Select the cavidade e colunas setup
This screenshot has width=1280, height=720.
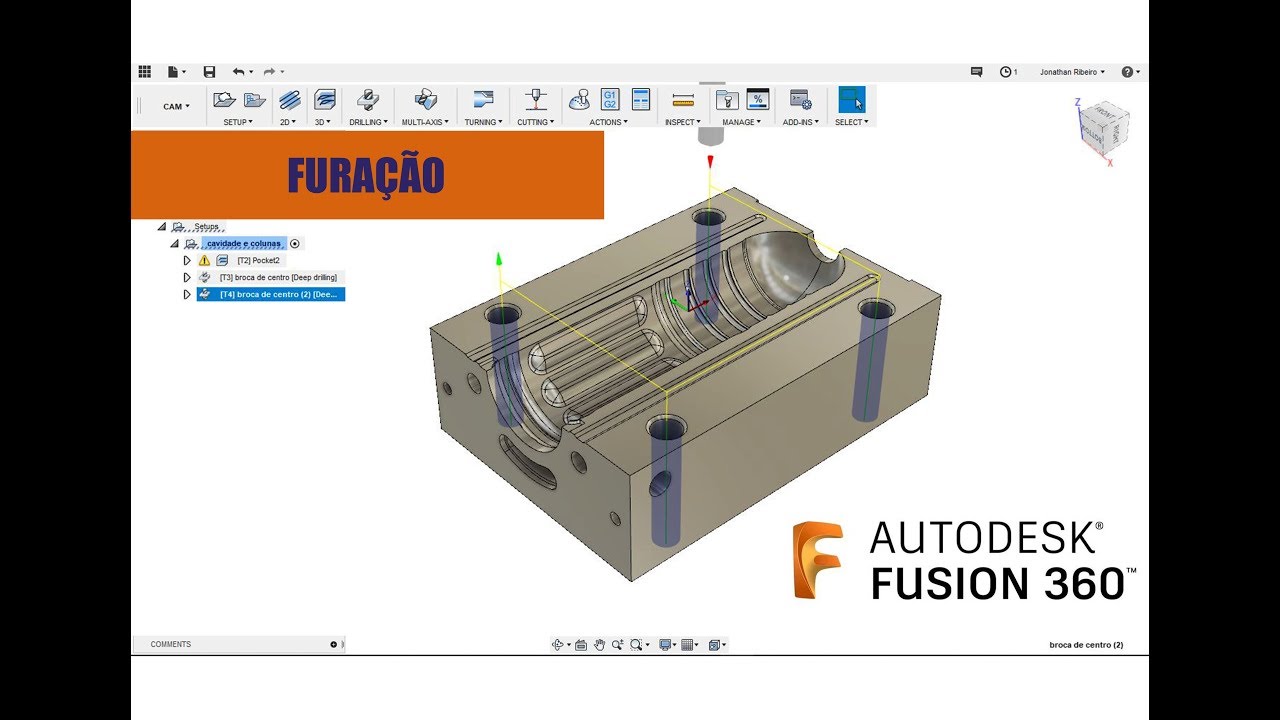tap(243, 243)
